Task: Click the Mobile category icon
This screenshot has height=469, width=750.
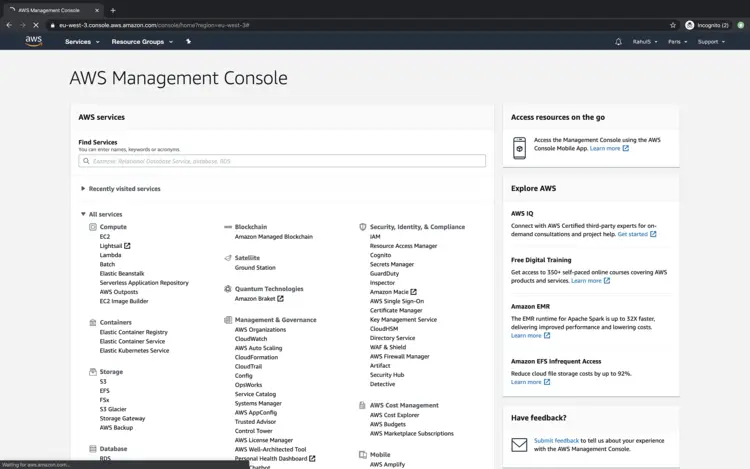Action: coord(363,455)
